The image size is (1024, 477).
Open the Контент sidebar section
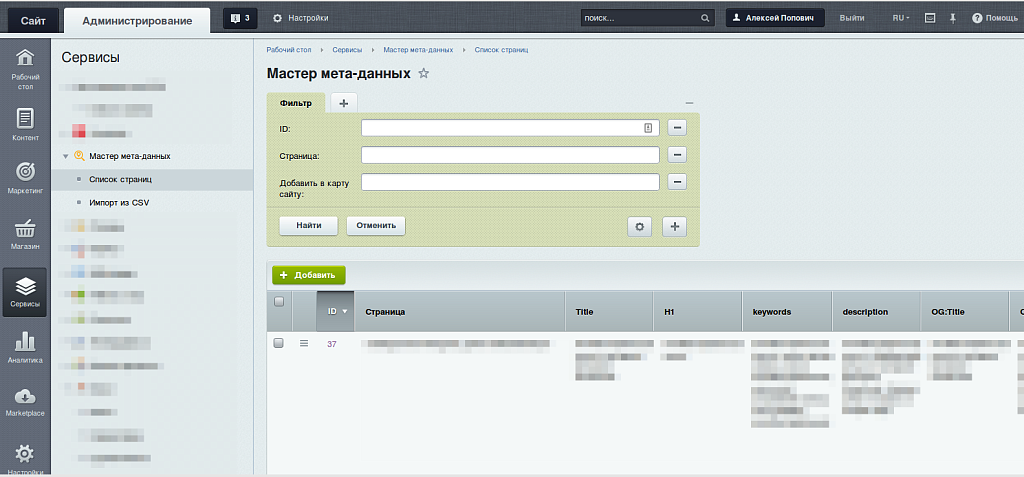(25, 125)
